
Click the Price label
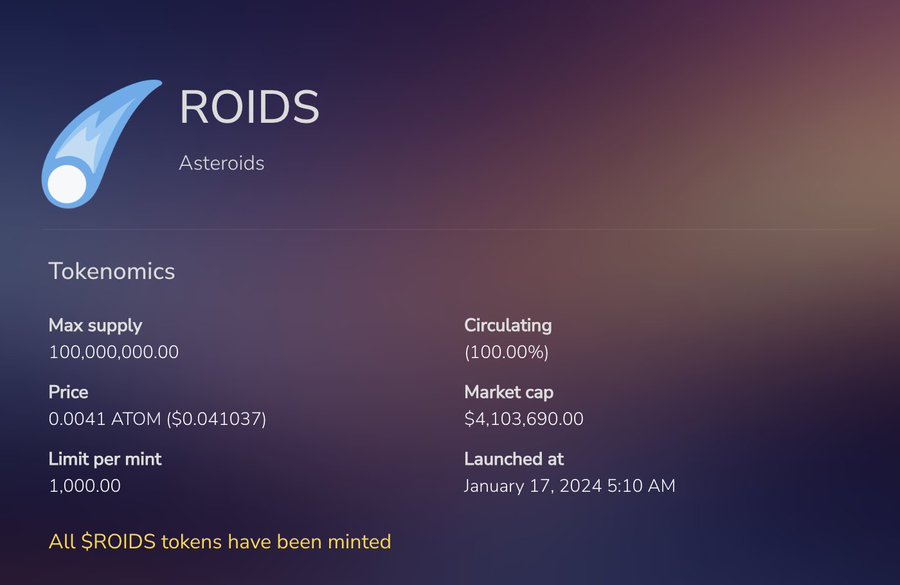click(68, 392)
